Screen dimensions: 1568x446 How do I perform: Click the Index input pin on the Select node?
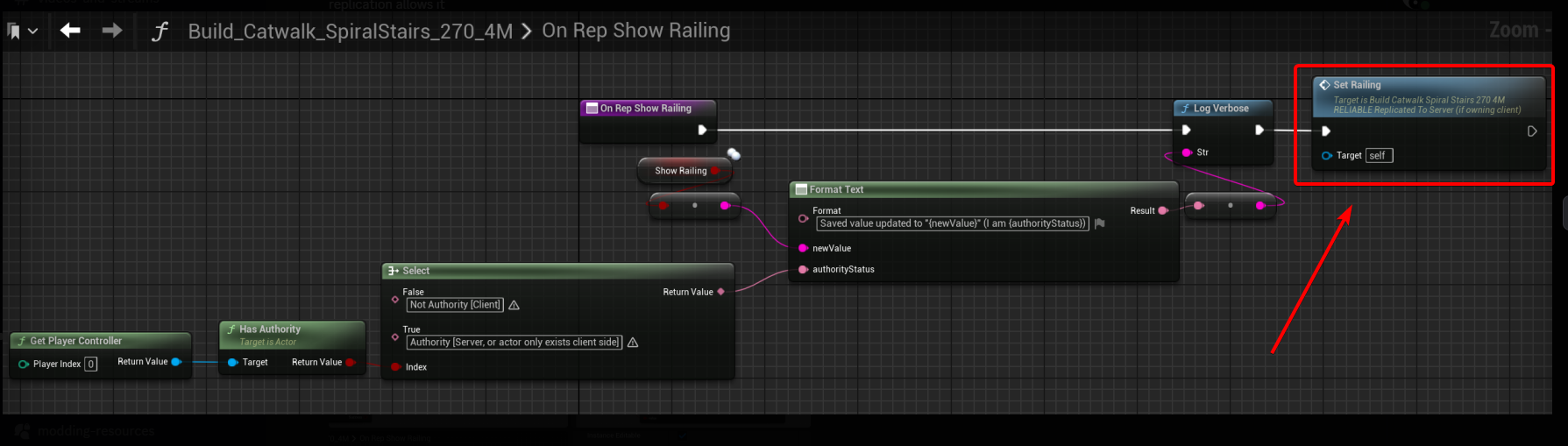click(x=395, y=367)
